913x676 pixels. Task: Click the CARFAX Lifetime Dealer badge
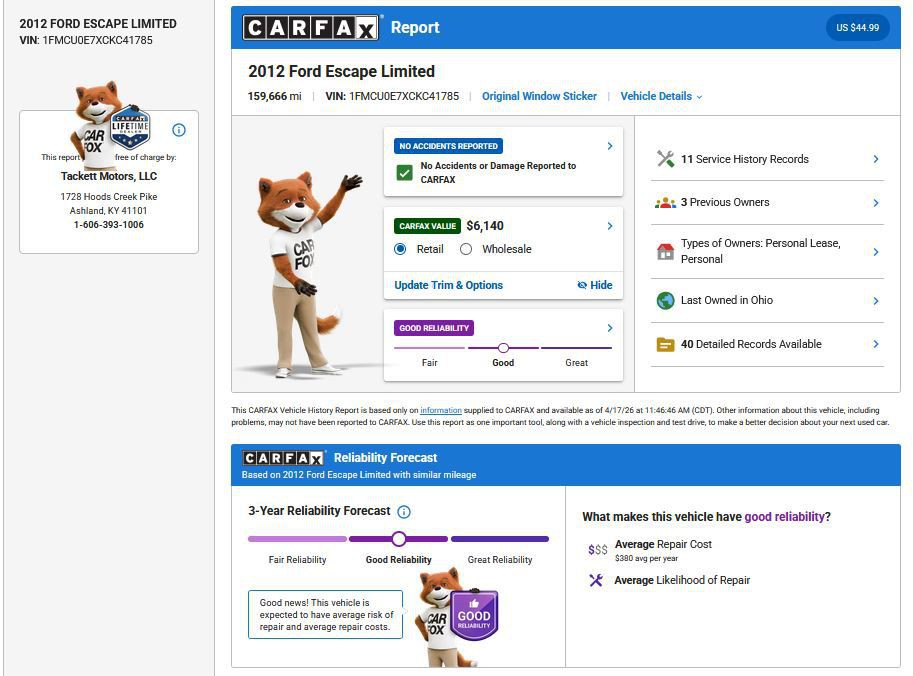pyautogui.click(x=130, y=127)
